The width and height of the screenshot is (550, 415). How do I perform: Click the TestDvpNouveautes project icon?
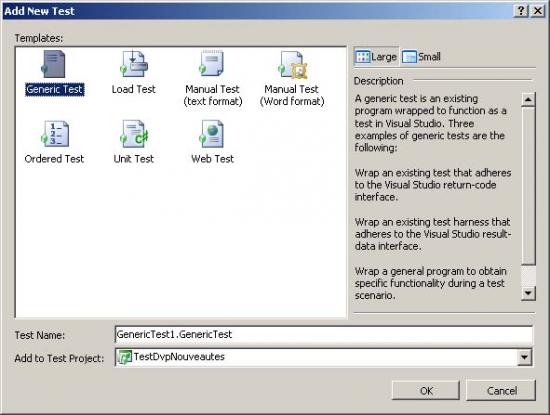tap(124, 357)
